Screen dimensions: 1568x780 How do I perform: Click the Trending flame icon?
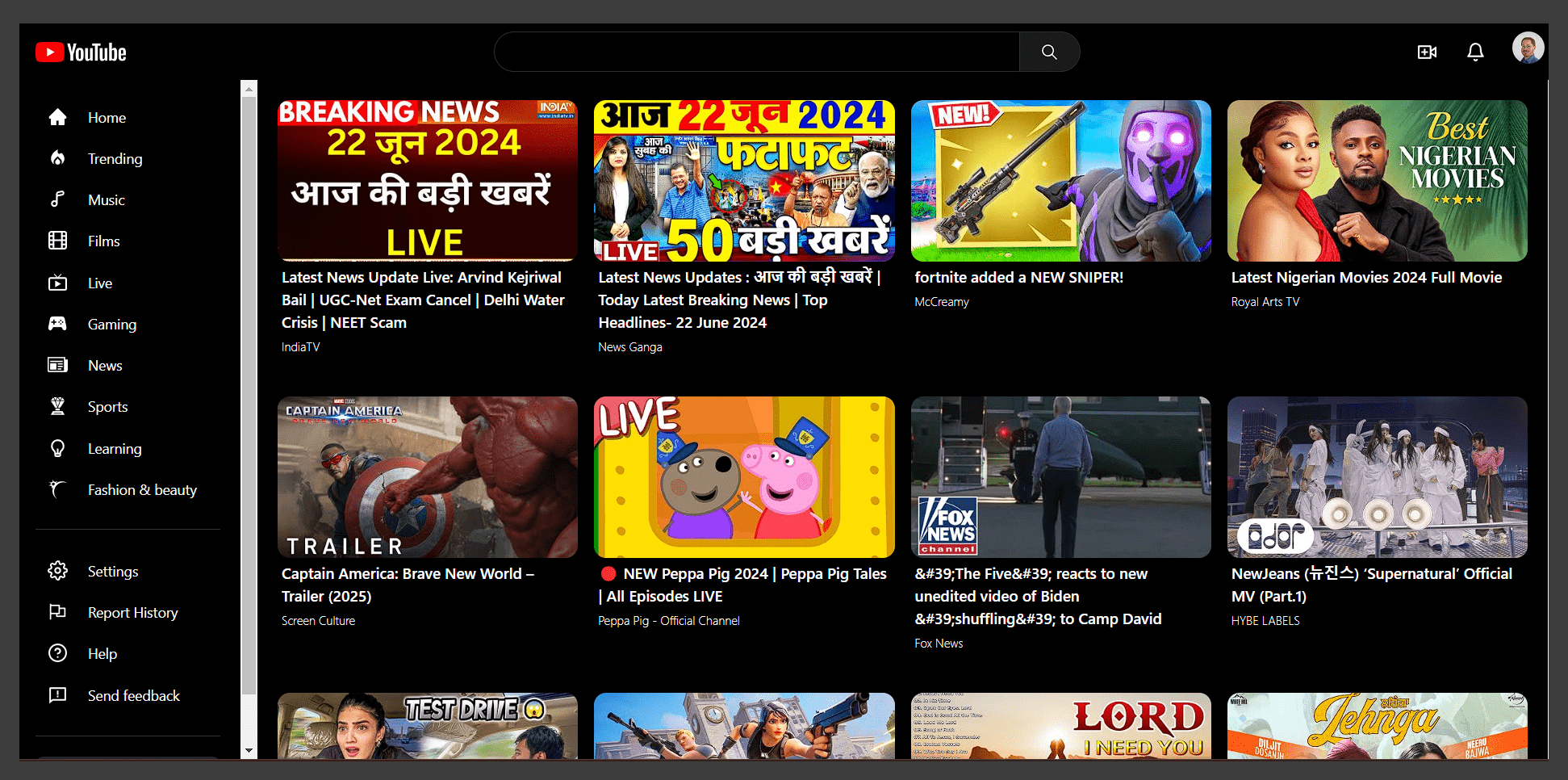click(57, 158)
